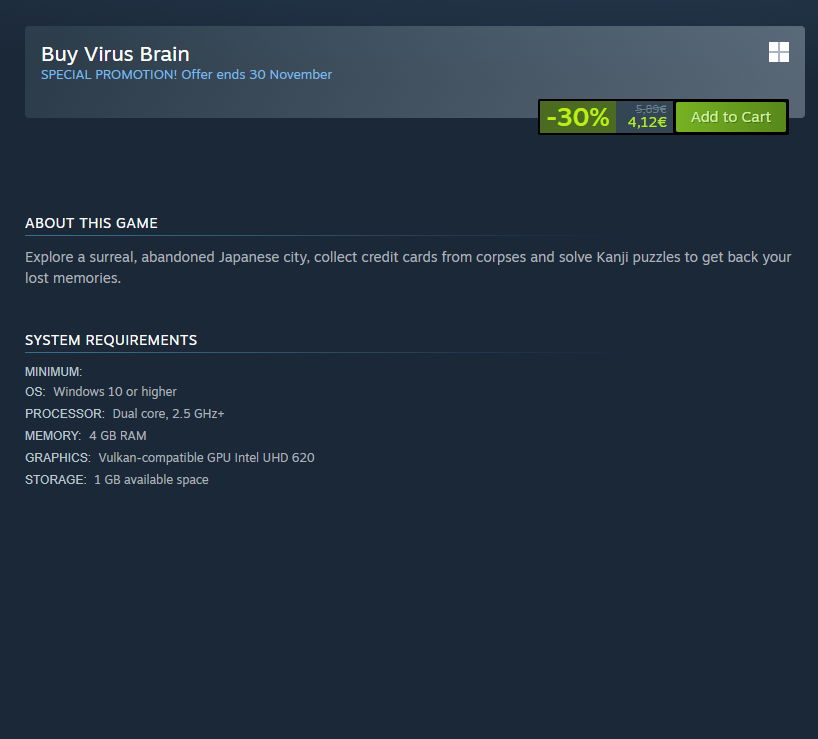Select the ABOUT THIS GAME heading
Image resolution: width=818 pixels, height=739 pixels.
pyautogui.click(x=91, y=223)
